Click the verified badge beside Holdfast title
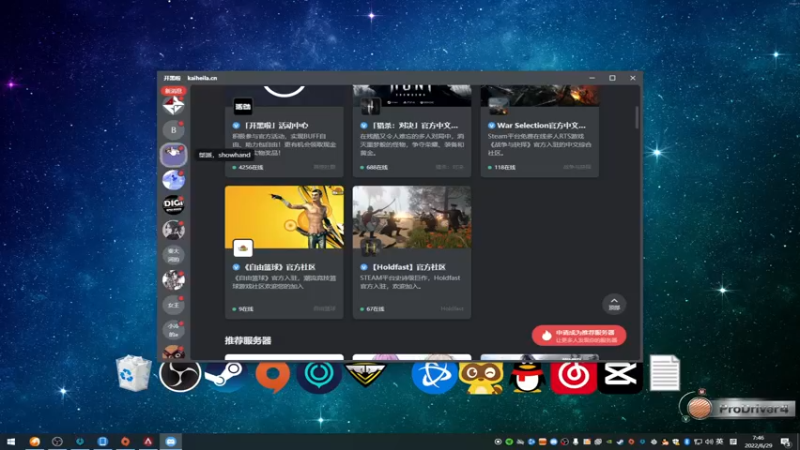The image size is (800, 450). [364, 267]
